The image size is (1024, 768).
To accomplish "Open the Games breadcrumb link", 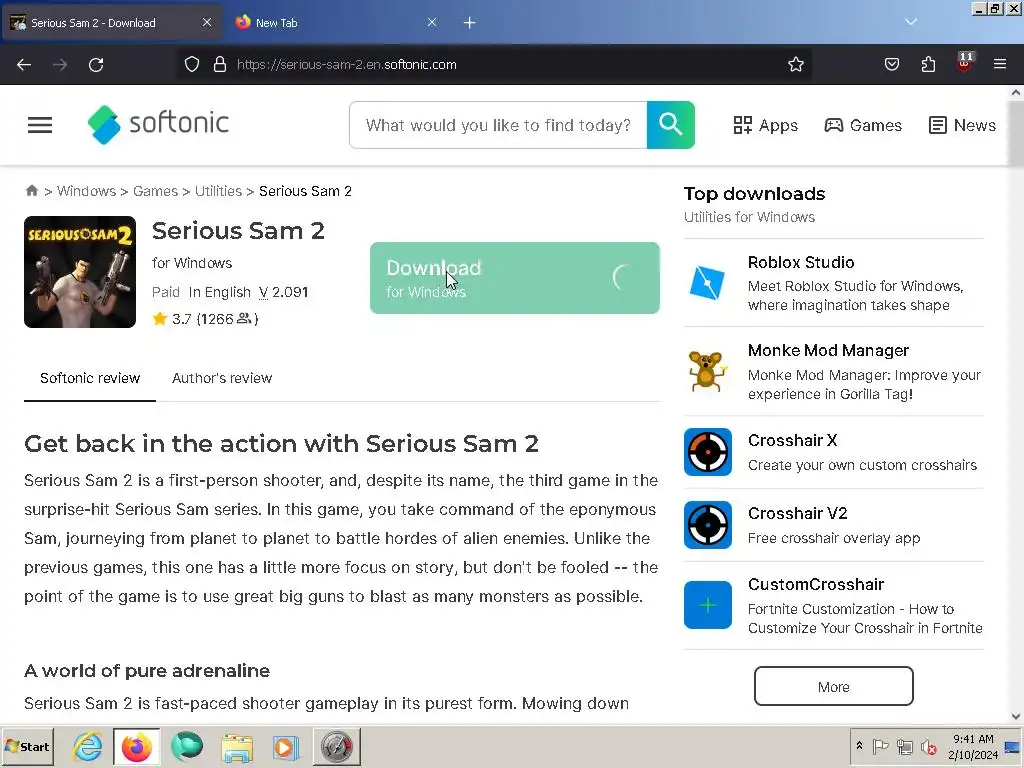I will (155, 191).
